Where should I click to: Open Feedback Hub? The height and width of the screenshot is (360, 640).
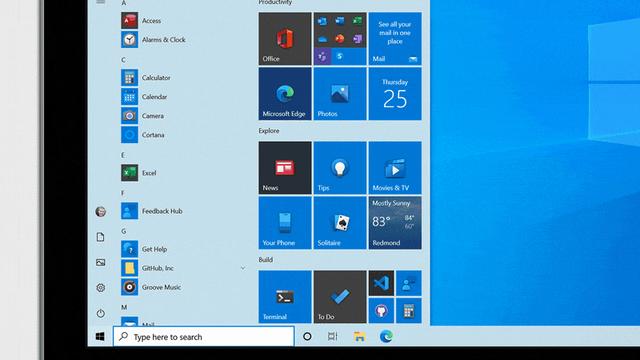152,211
